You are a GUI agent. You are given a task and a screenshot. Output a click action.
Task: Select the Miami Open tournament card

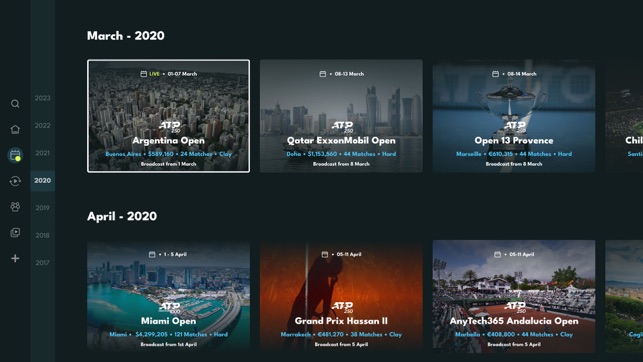[x=169, y=296]
